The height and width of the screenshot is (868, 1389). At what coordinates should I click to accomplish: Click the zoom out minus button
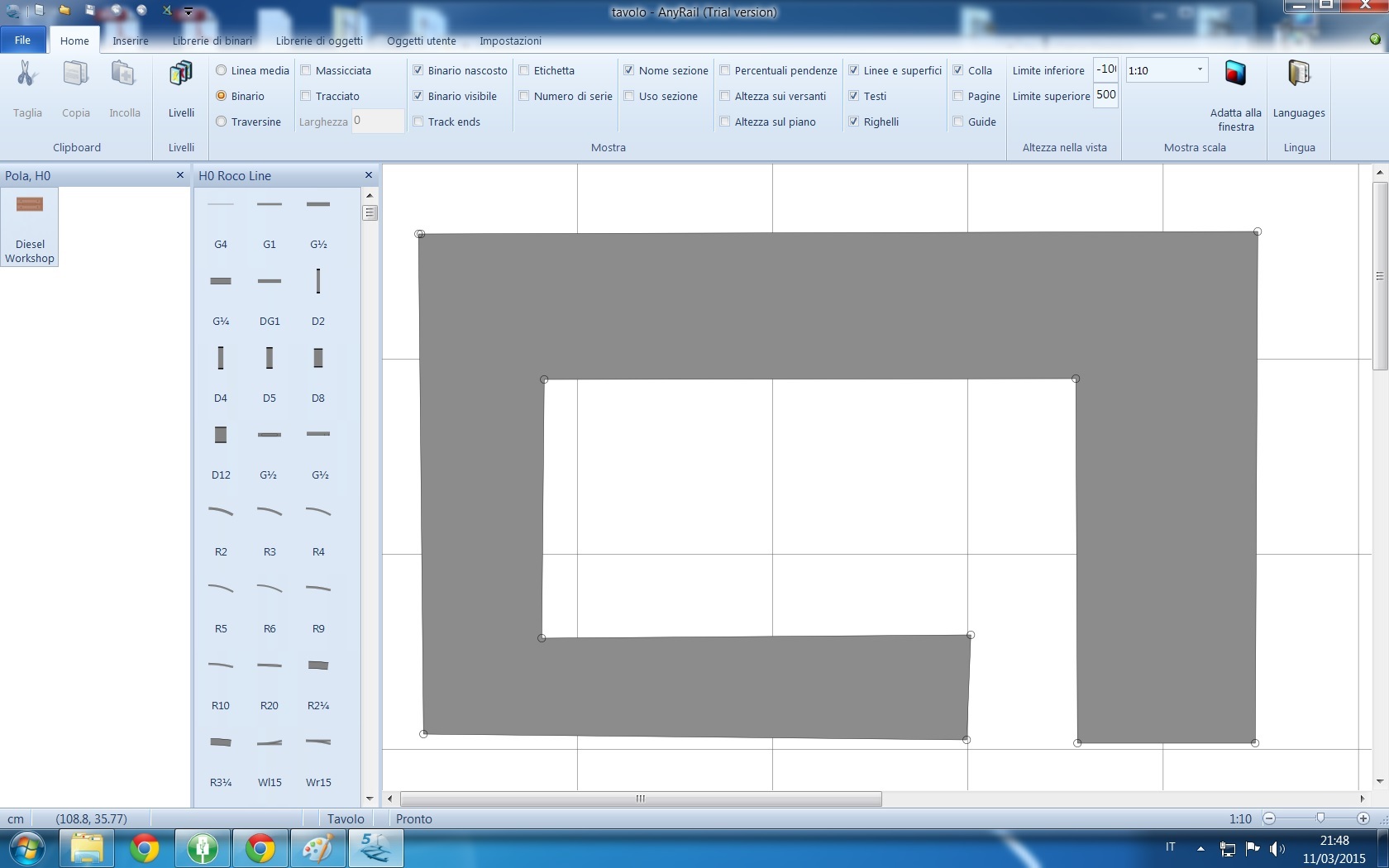(1269, 818)
